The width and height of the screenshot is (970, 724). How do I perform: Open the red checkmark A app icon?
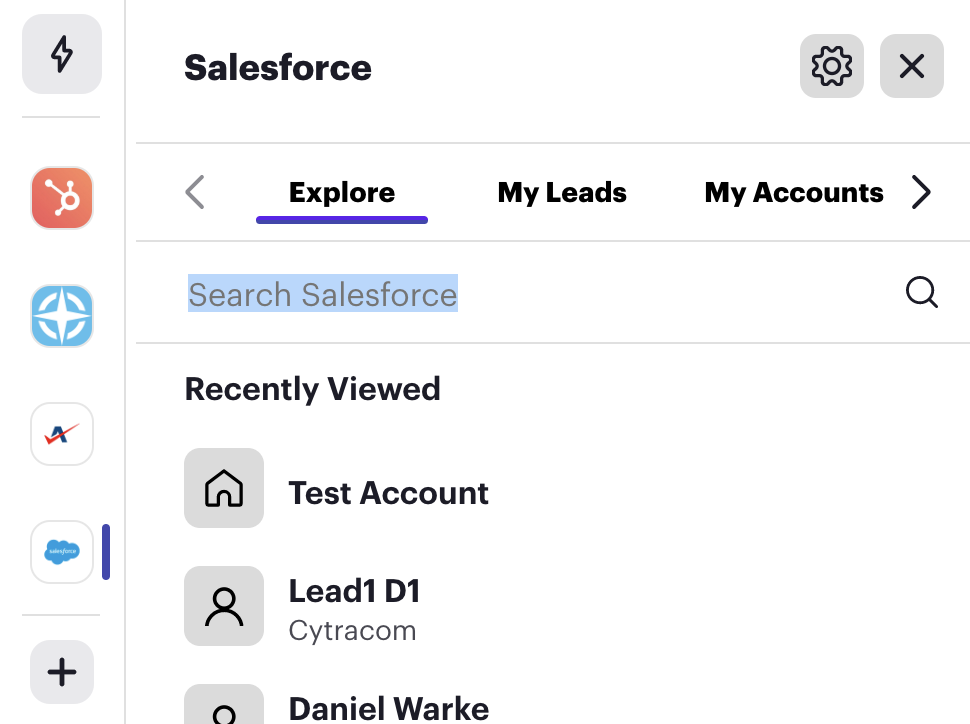tap(62, 434)
